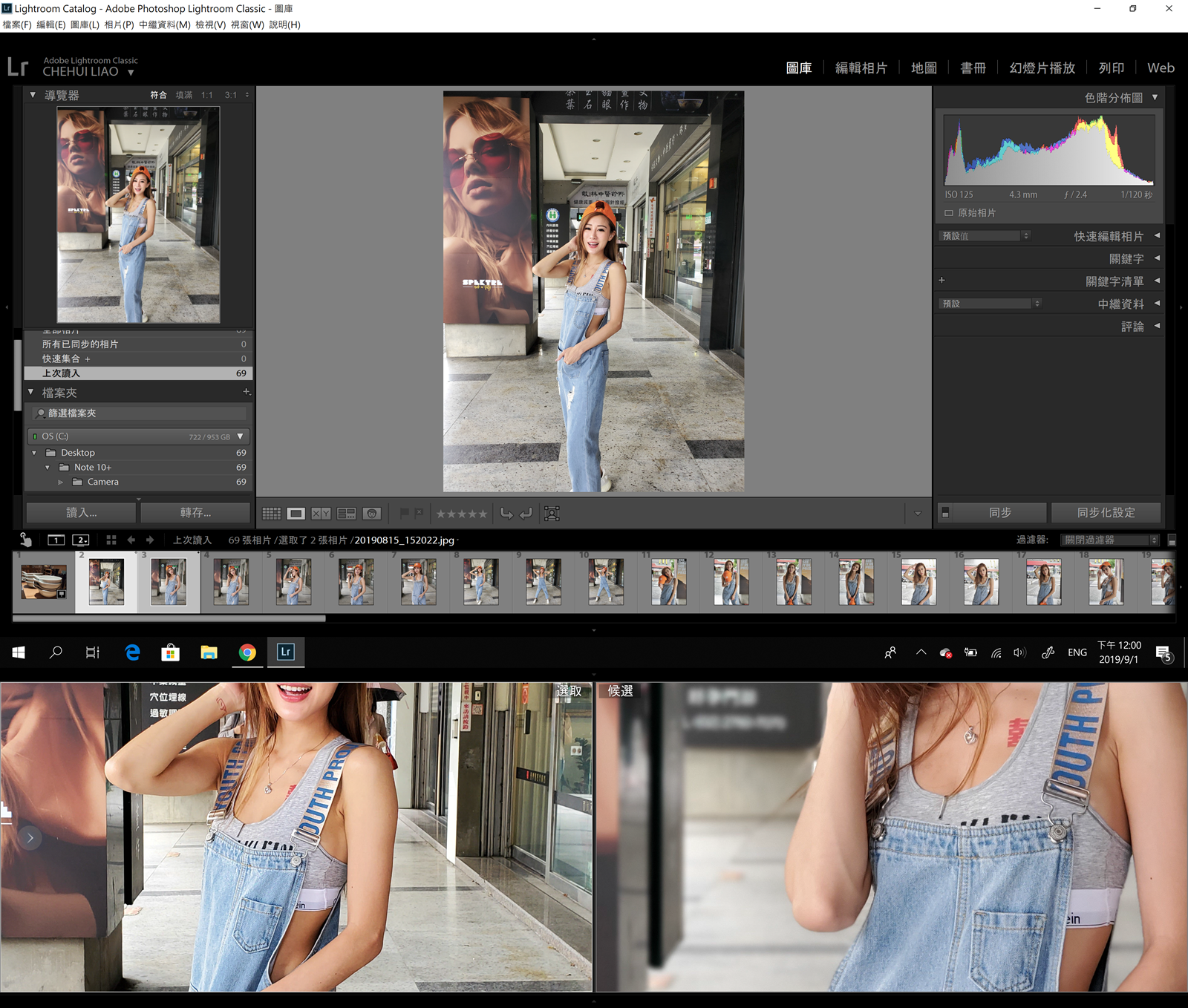Switch to Grid view in toolbar
Screen dimensions: 1188x1008
pyautogui.click(x=271, y=514)
